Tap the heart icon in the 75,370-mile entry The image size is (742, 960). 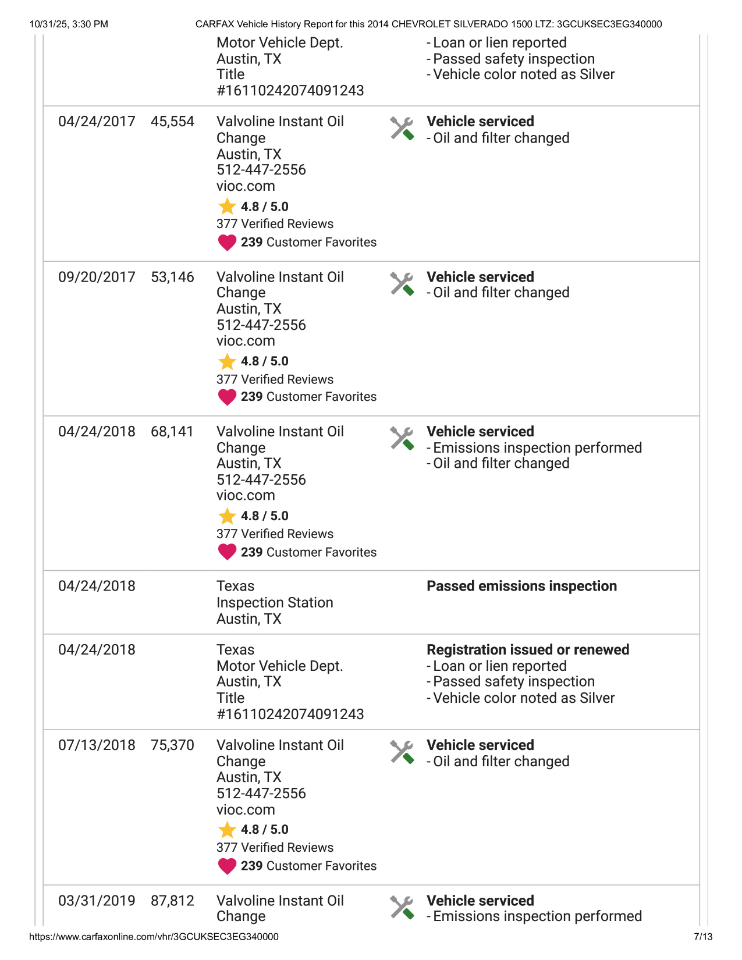click(227, 866)
